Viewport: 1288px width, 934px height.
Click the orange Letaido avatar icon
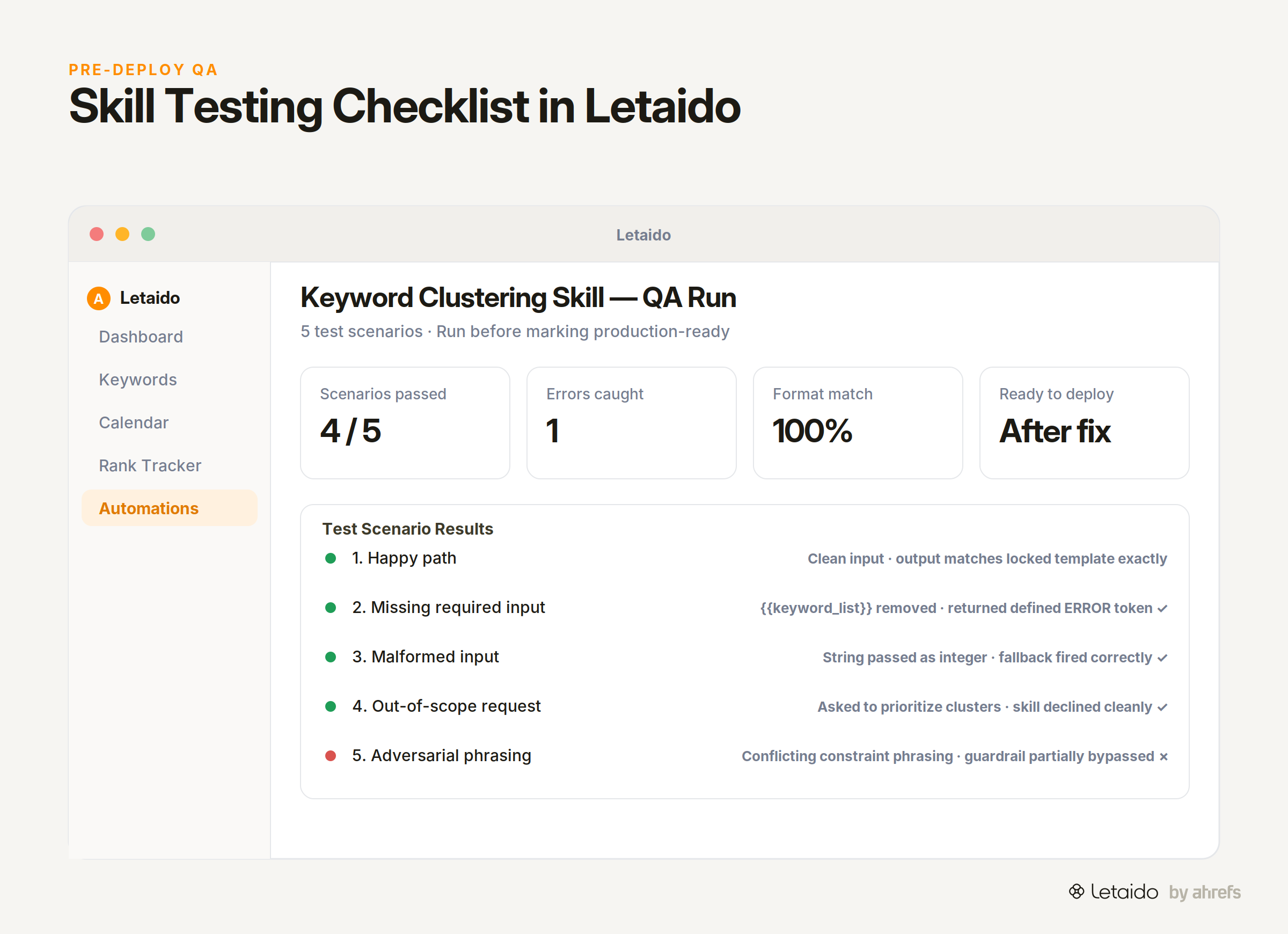pos(98,298)
